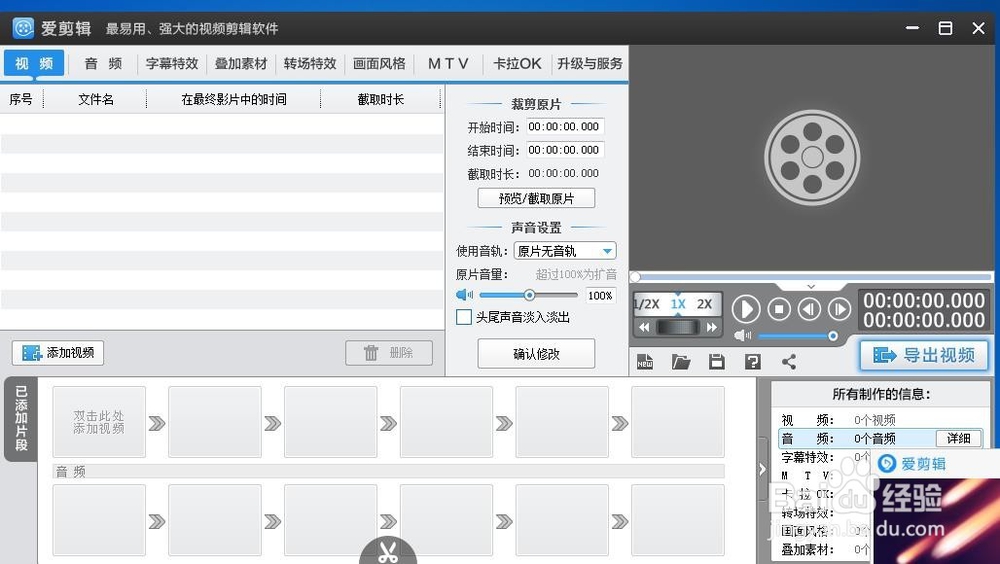Adjust the 原片音量 slider handle

[529, 295]
